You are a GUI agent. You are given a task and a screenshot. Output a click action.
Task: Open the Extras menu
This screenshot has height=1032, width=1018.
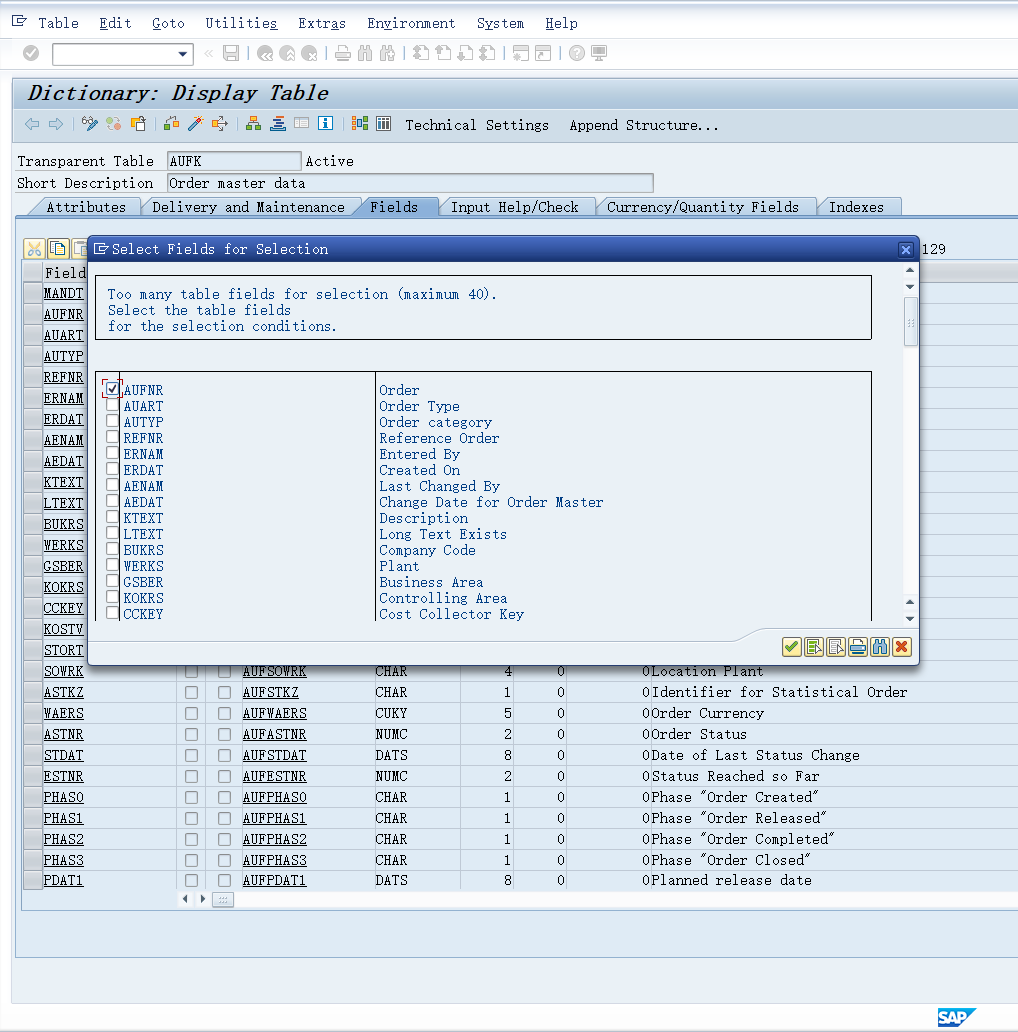pos(322,23)
